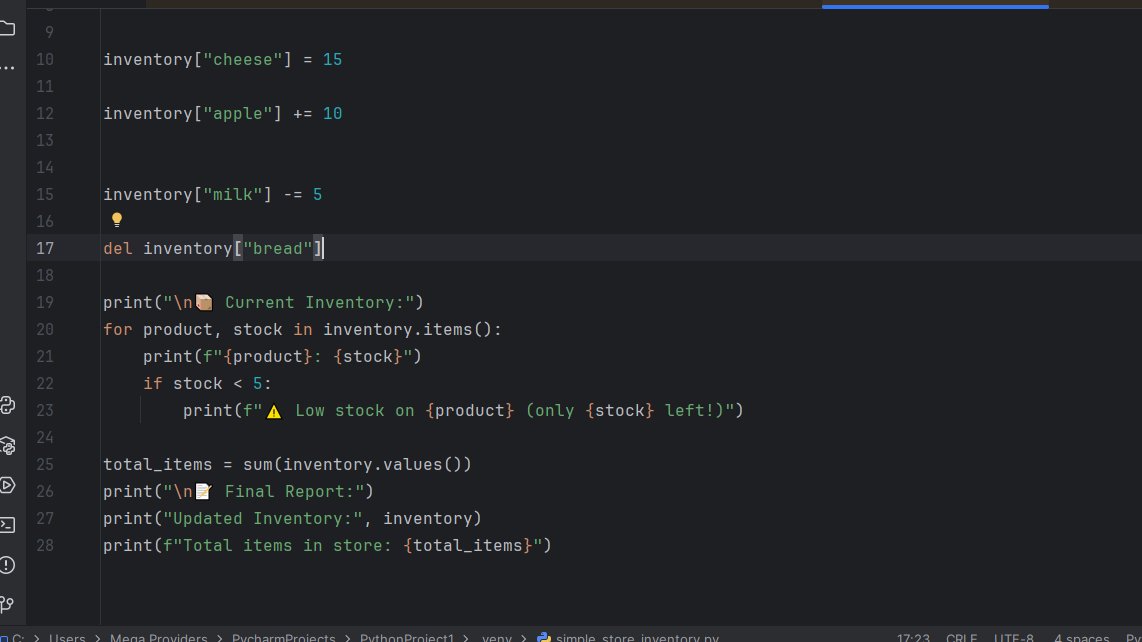This screenshot has height=642, width=1142.
Task: Click the blue progress bar at the top
Action: [x=934, y=6]
